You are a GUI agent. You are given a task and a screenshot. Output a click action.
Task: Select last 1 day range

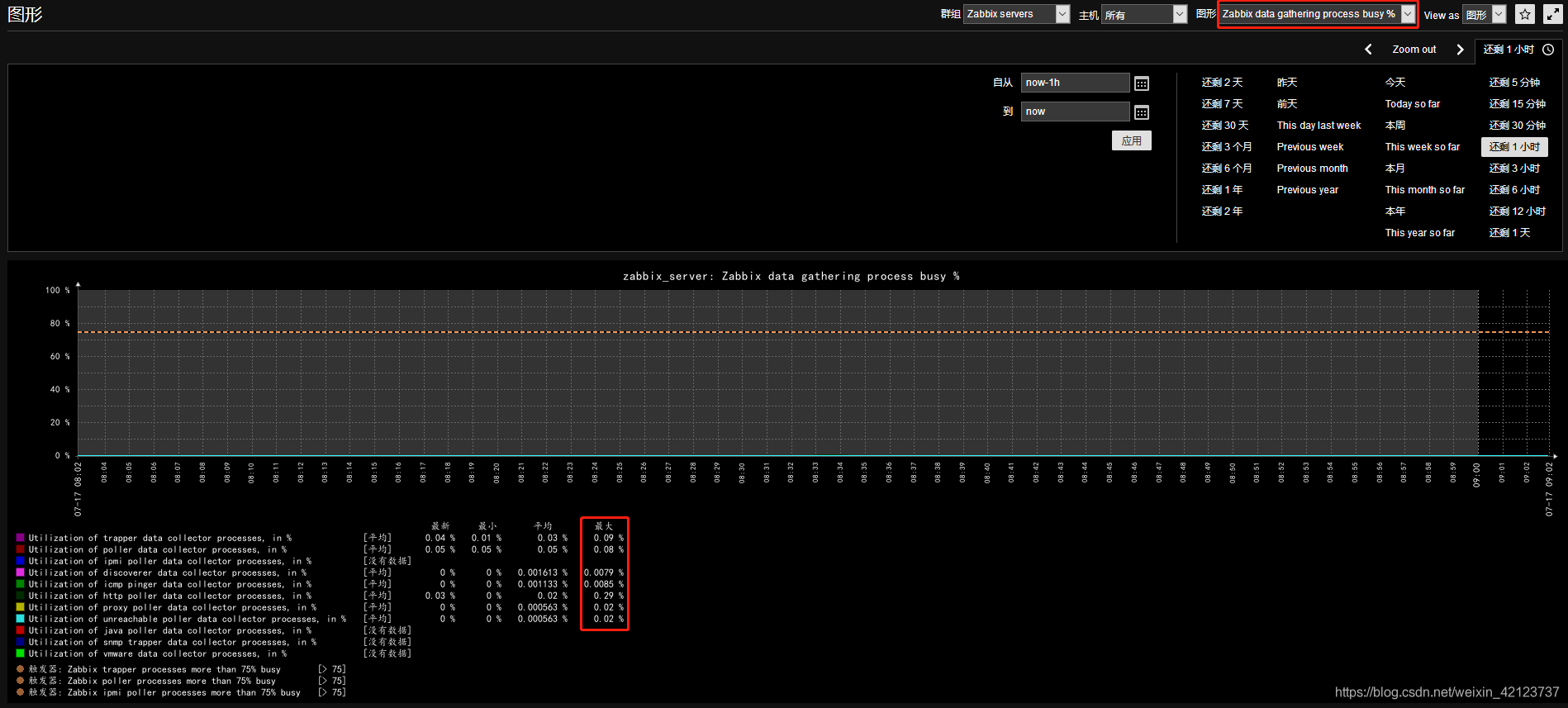(1509, 233)
